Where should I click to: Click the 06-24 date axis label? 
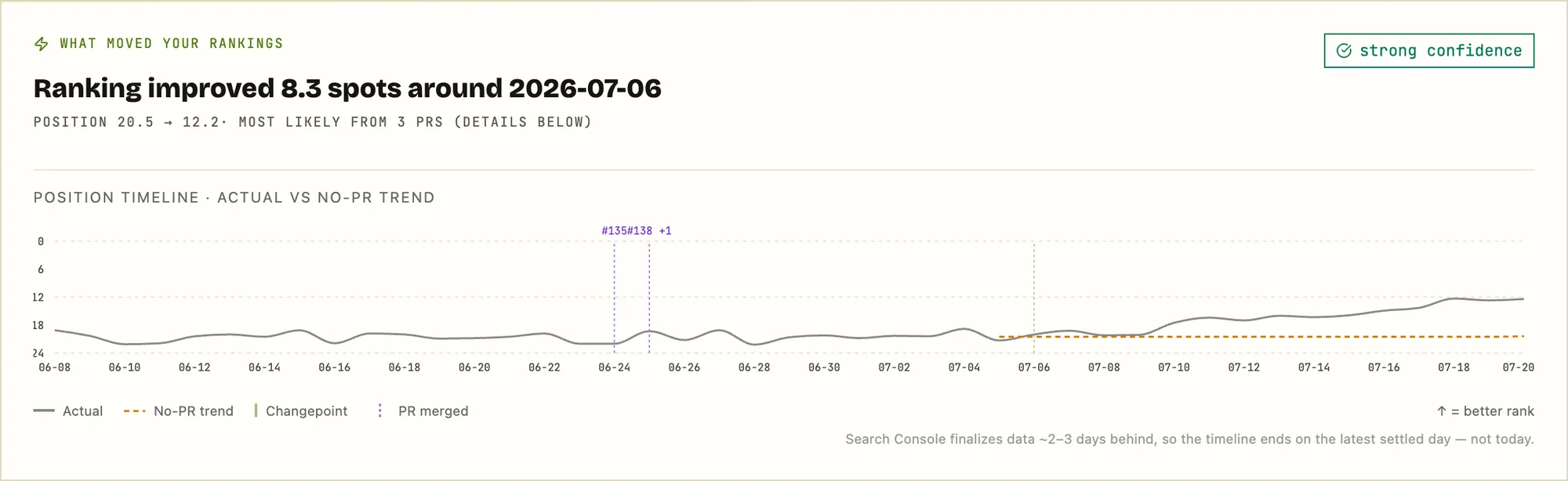click(614, 367)
